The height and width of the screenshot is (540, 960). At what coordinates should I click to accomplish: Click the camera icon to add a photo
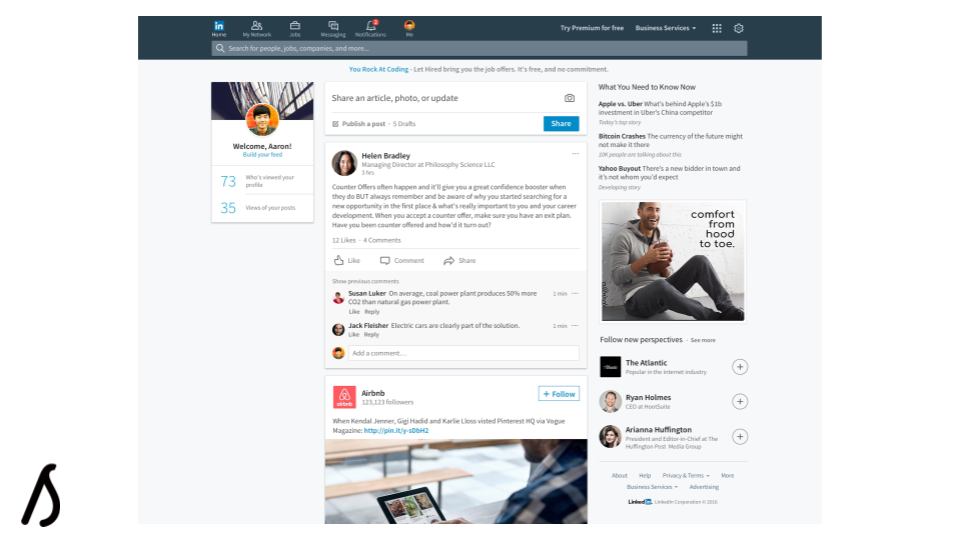(569, 98)
